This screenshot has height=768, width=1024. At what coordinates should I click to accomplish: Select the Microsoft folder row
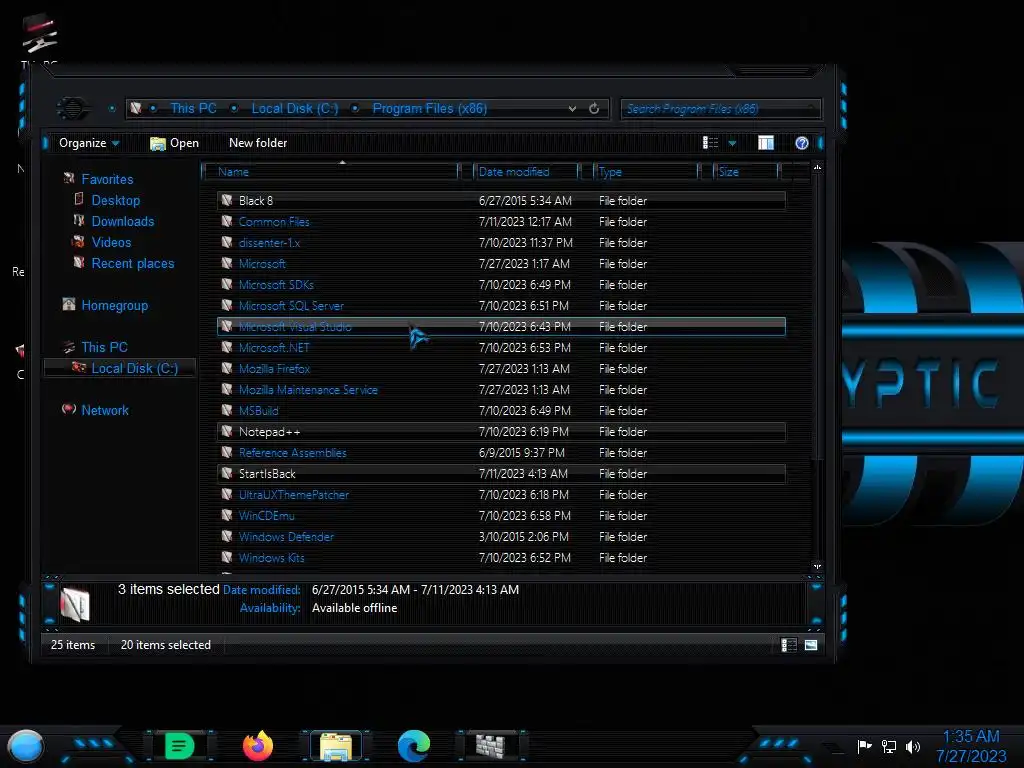[x=501, y=264]
